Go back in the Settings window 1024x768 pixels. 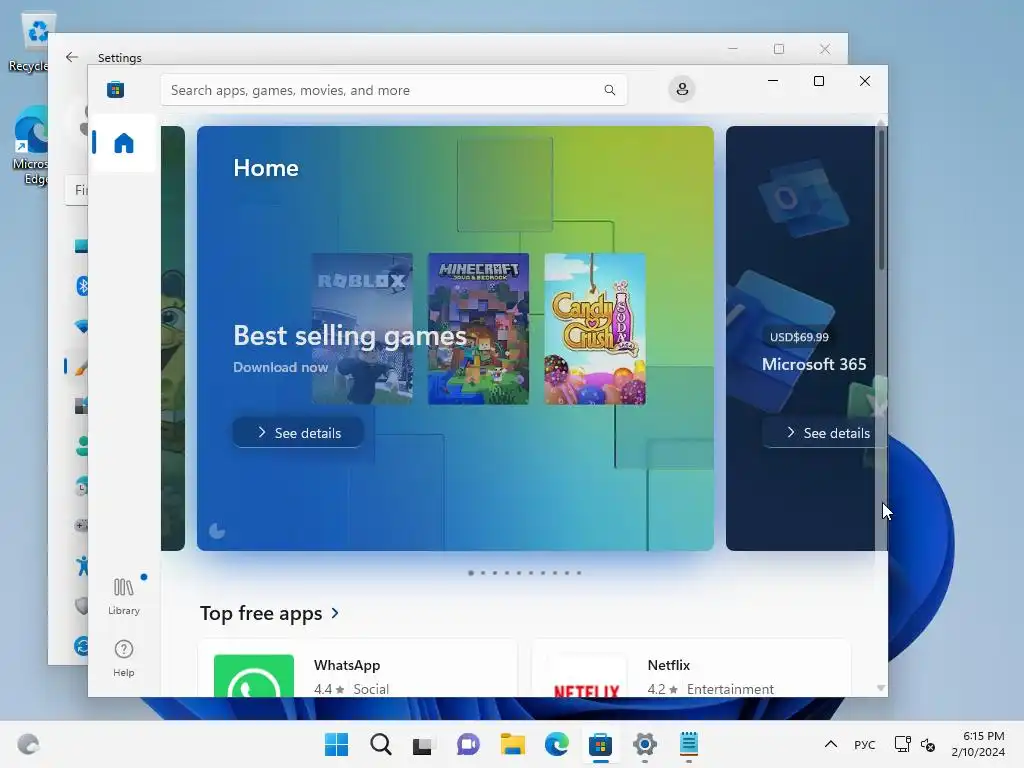pos(72,57)
